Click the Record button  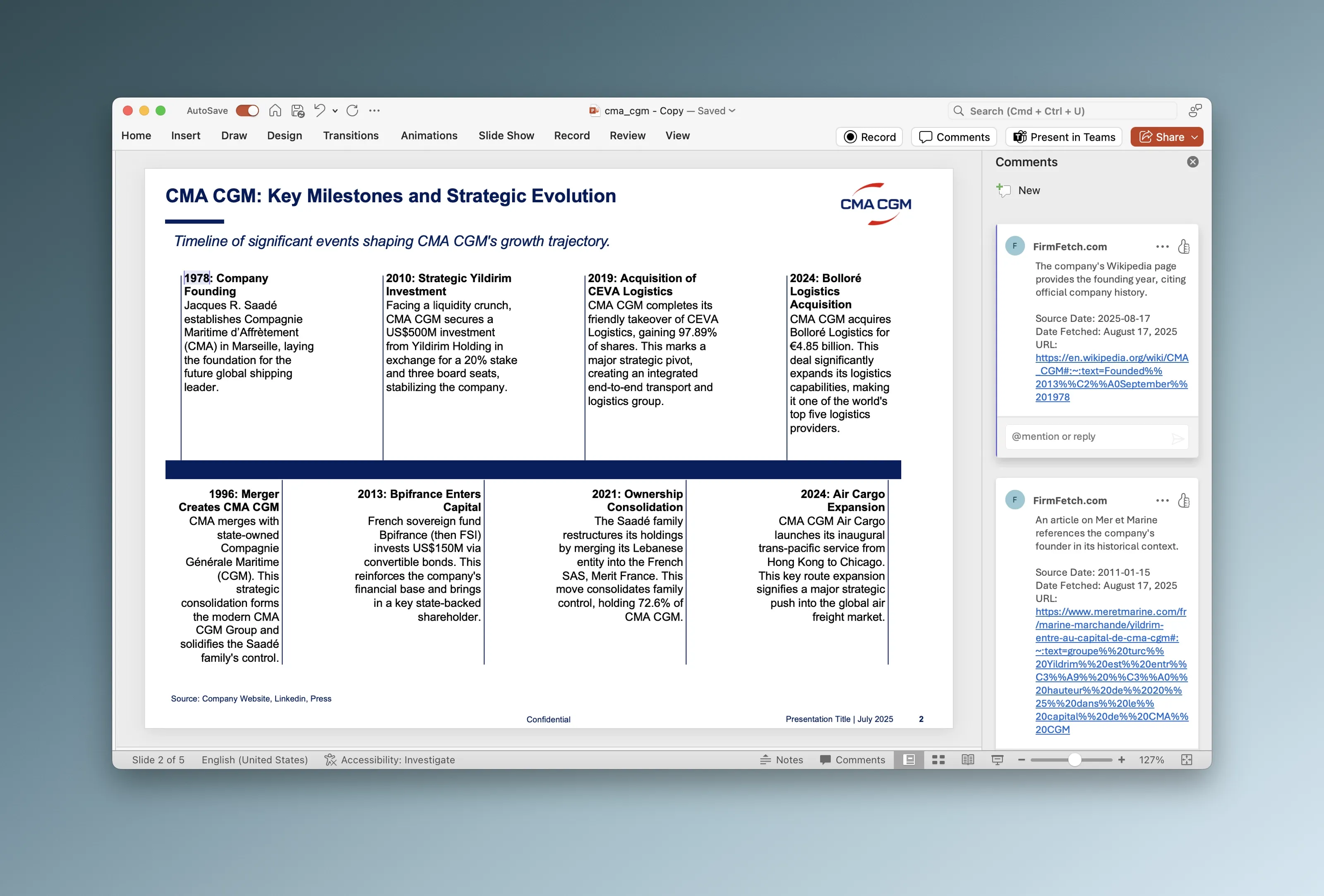coord(869,137)
